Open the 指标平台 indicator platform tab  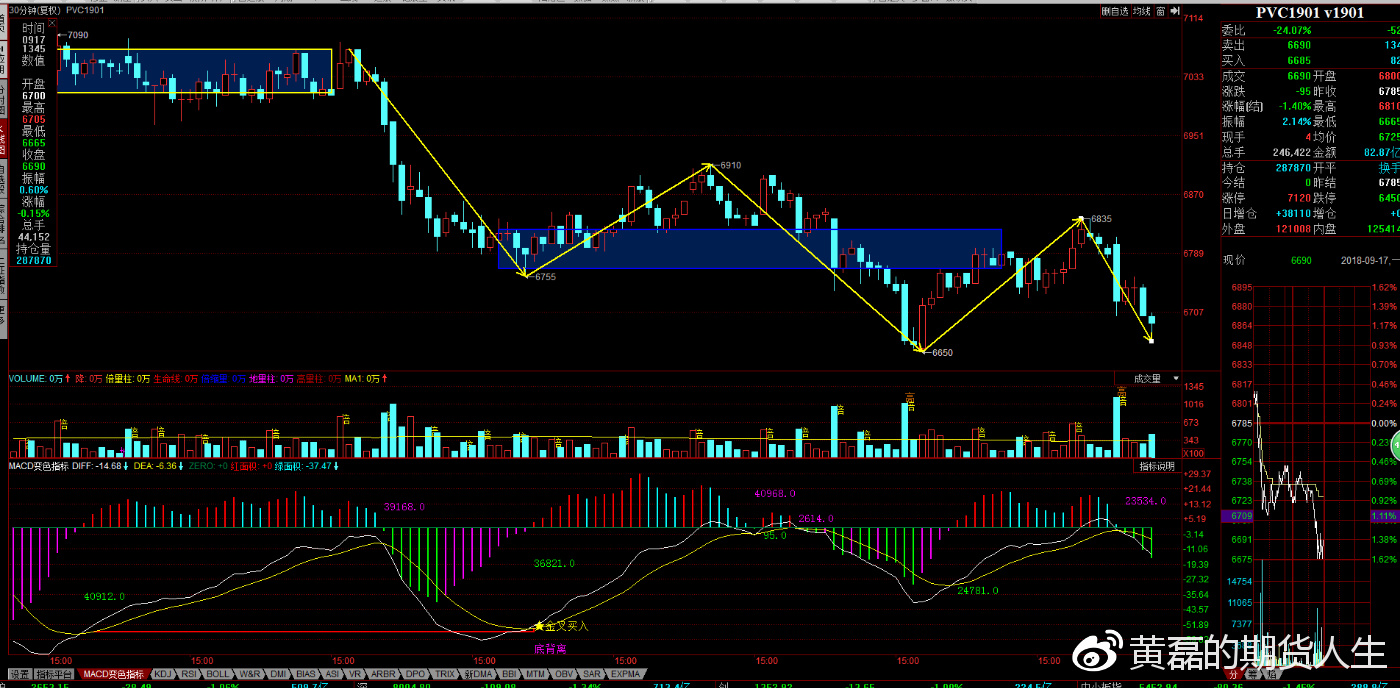click(56, 674)
